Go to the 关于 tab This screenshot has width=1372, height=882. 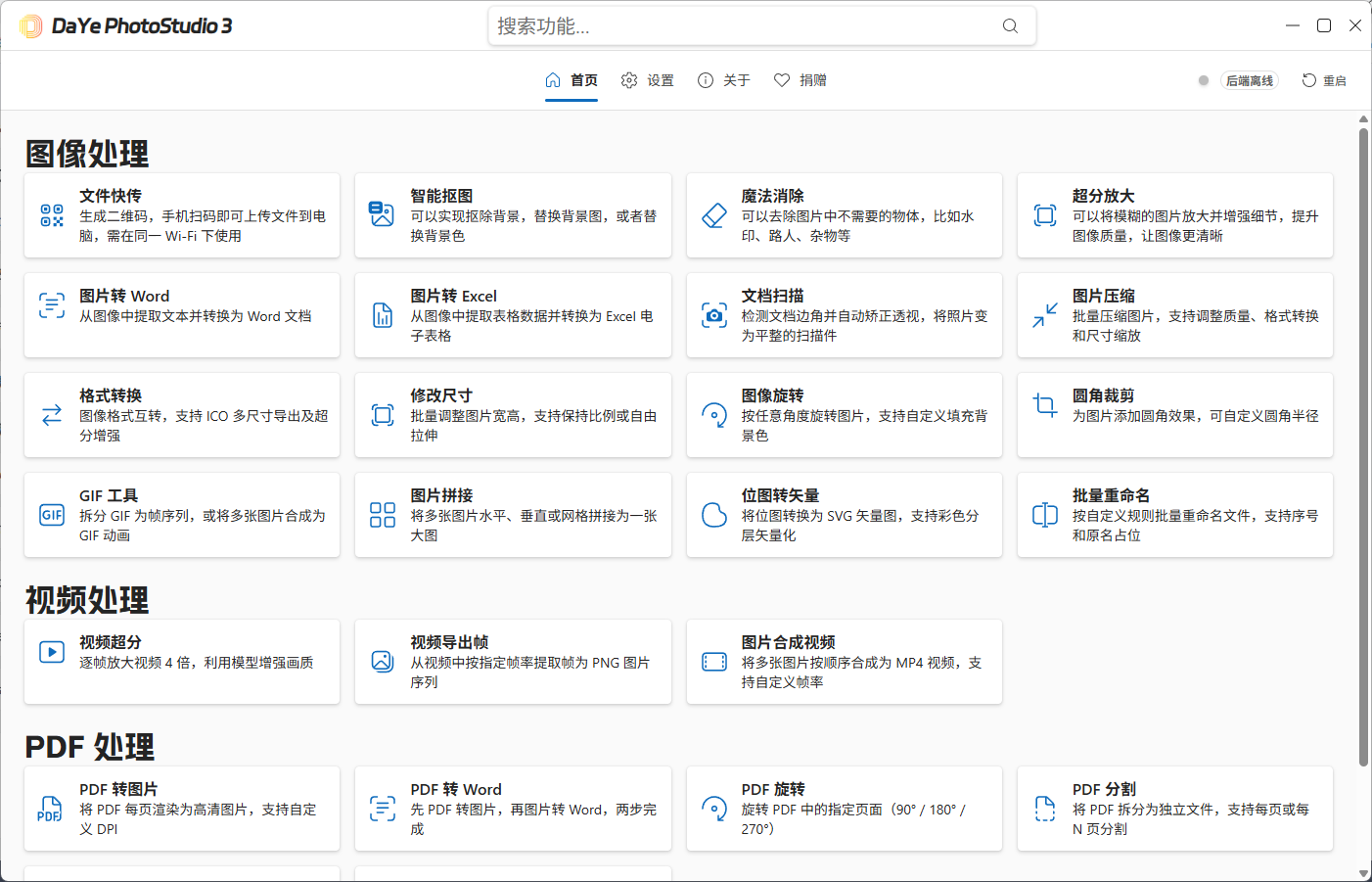pos(724,80)
